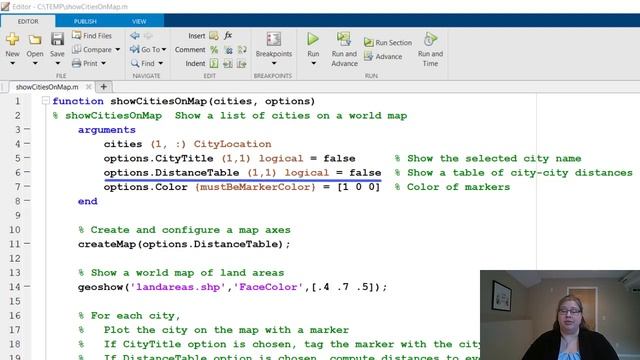Add a new document tab with plus
The image size is (640, 360).
(x=104, y=87)
